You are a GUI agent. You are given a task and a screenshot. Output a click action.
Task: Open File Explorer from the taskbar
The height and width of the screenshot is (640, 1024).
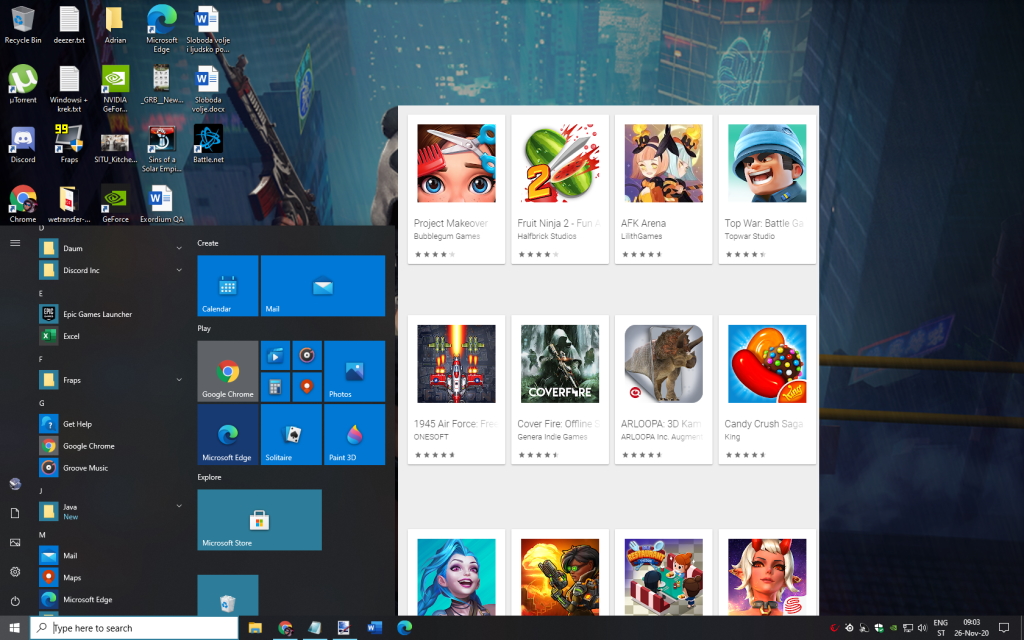[255, 628]
